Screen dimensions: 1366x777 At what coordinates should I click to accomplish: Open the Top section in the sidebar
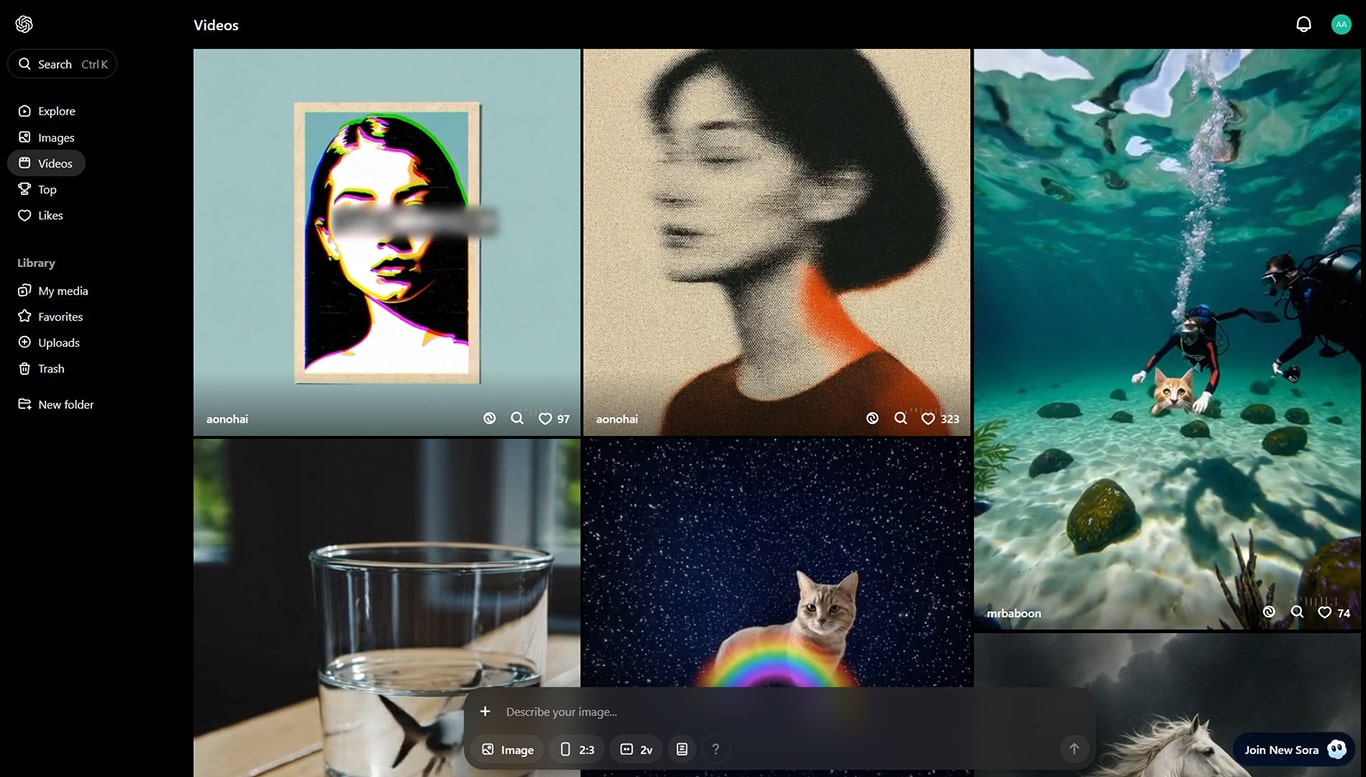(x=47, y=189)
